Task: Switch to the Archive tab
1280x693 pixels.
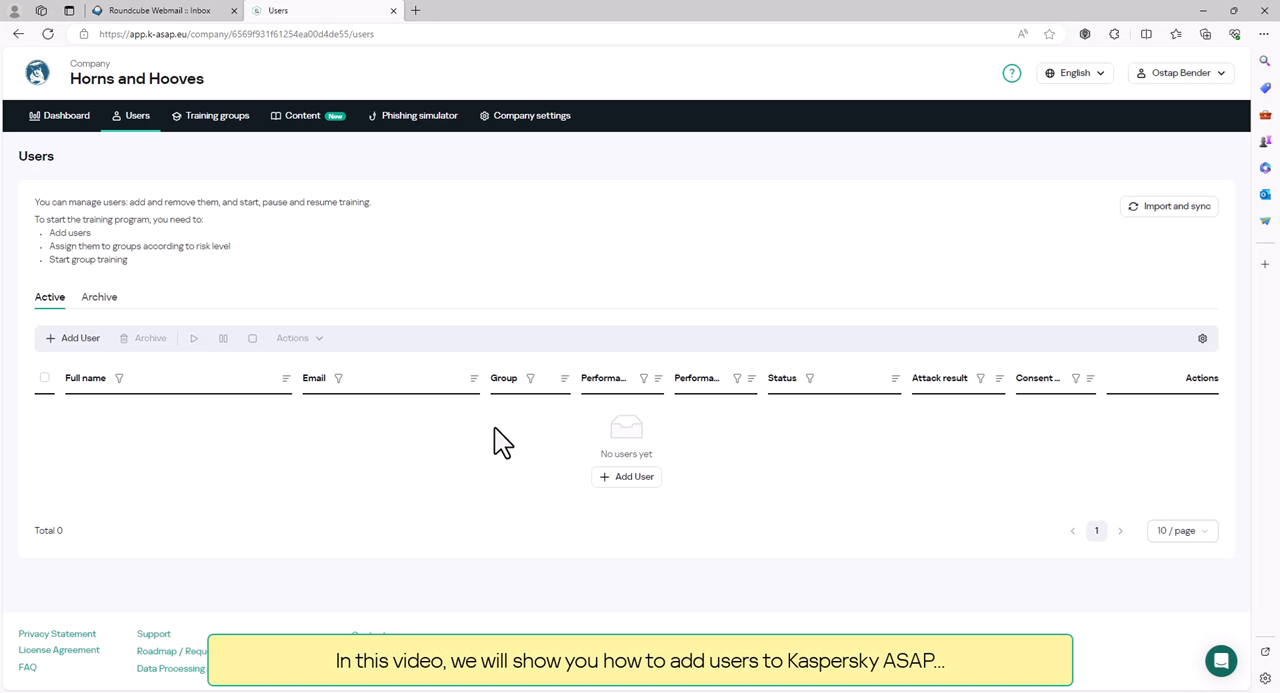Action: [x=99, y=297]
